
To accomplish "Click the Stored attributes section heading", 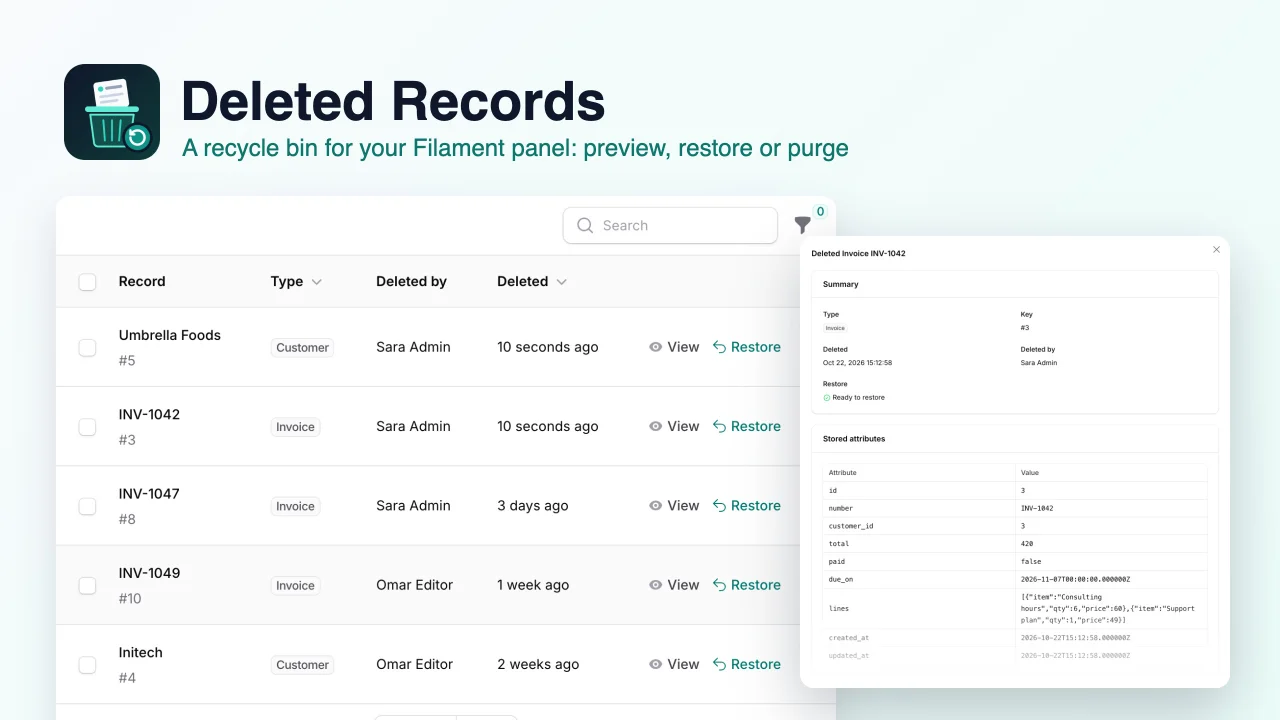I will coord(854,439).
